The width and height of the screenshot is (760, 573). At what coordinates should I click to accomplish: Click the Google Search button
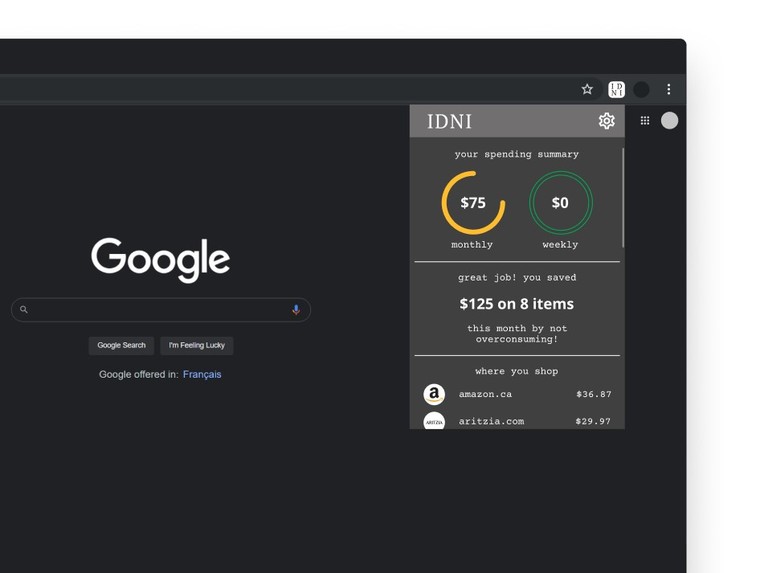(x=121, y=346)
